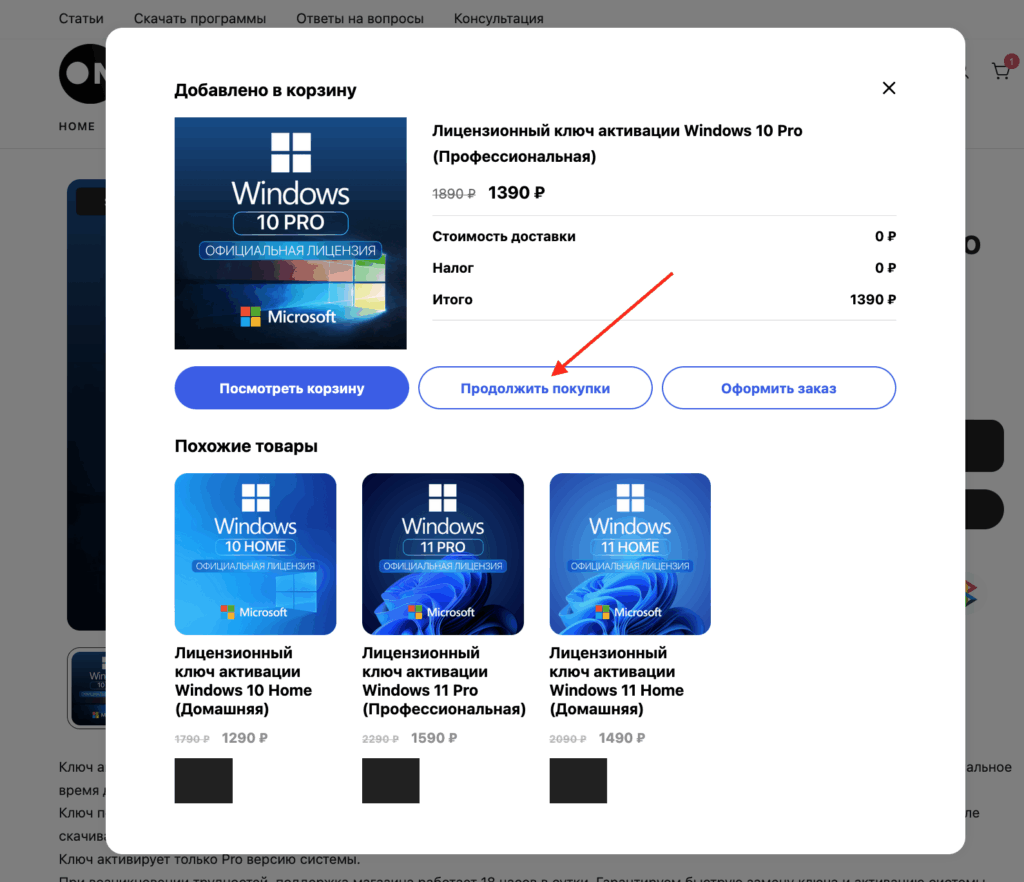Open the Windows 11 Pro product thumbnail
The width and height of the screenshot is (1024, 882).
pyautogui.click(x=442, y=554)
